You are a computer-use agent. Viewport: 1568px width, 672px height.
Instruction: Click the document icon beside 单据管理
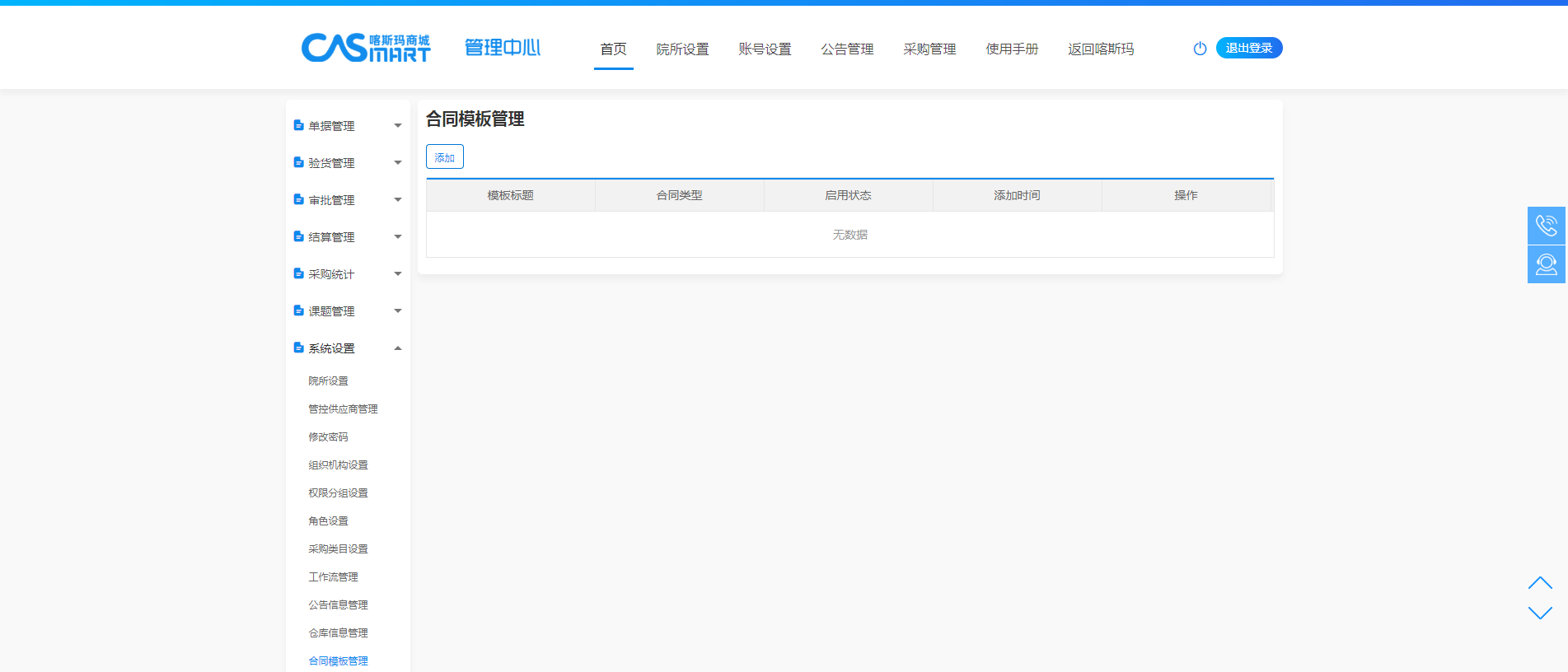(298, 125)
